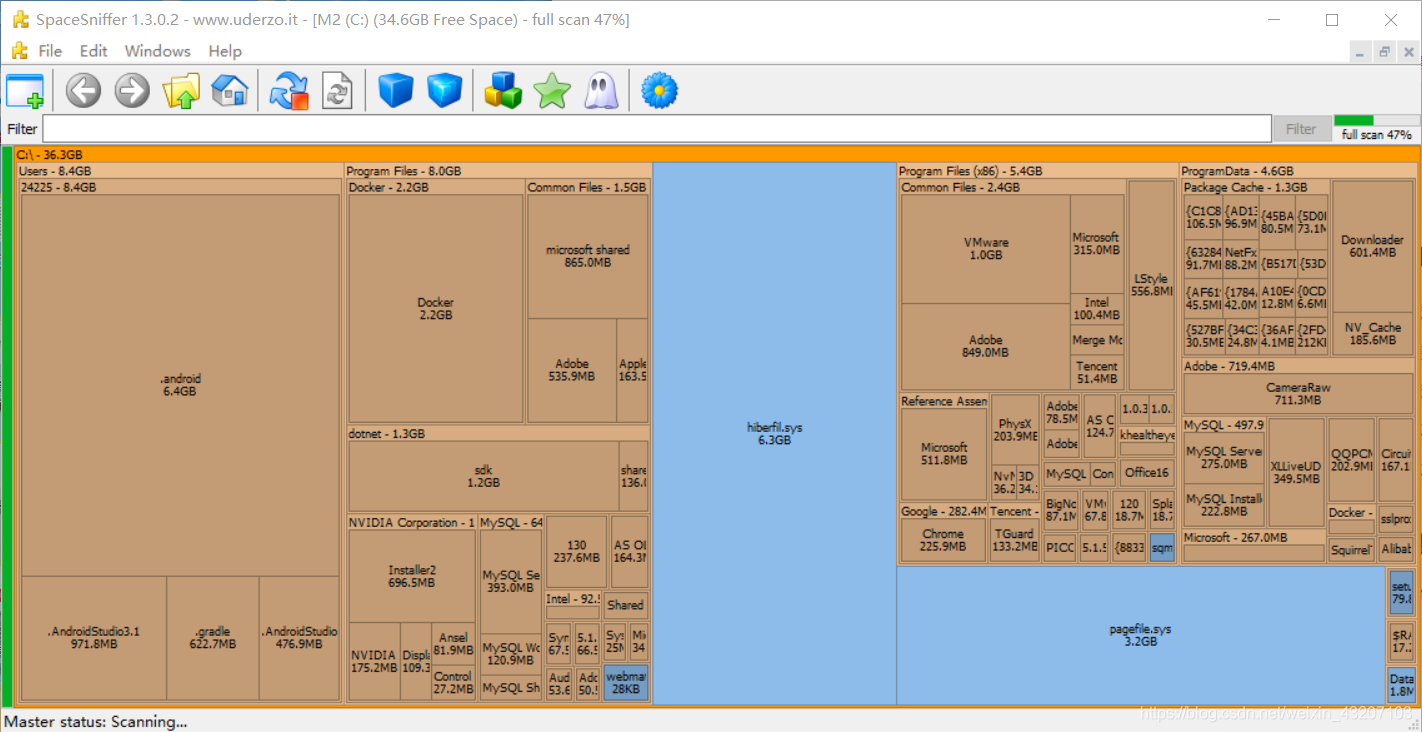Click inside the Filter text field
1422x732 pixels.
657,129
